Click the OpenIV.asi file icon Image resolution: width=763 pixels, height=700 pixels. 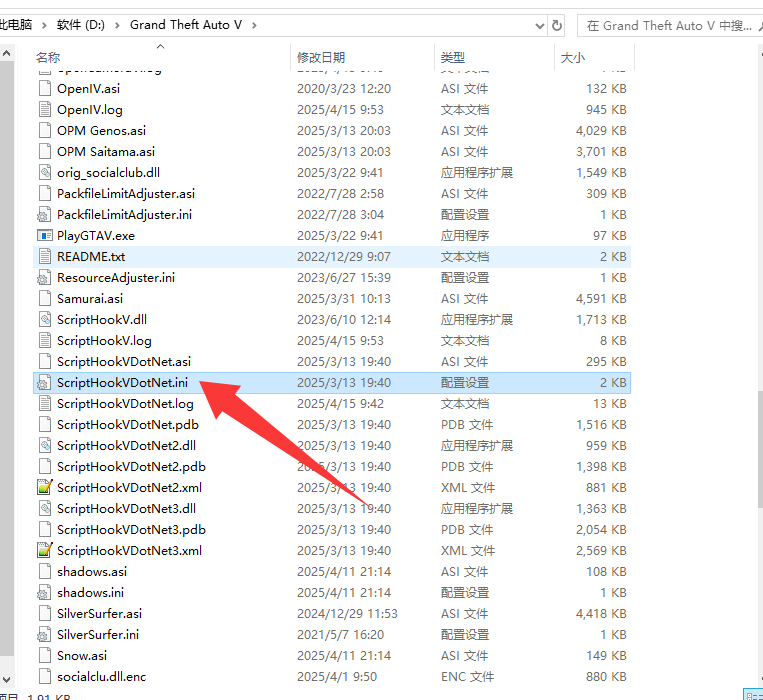coord(45,89)
